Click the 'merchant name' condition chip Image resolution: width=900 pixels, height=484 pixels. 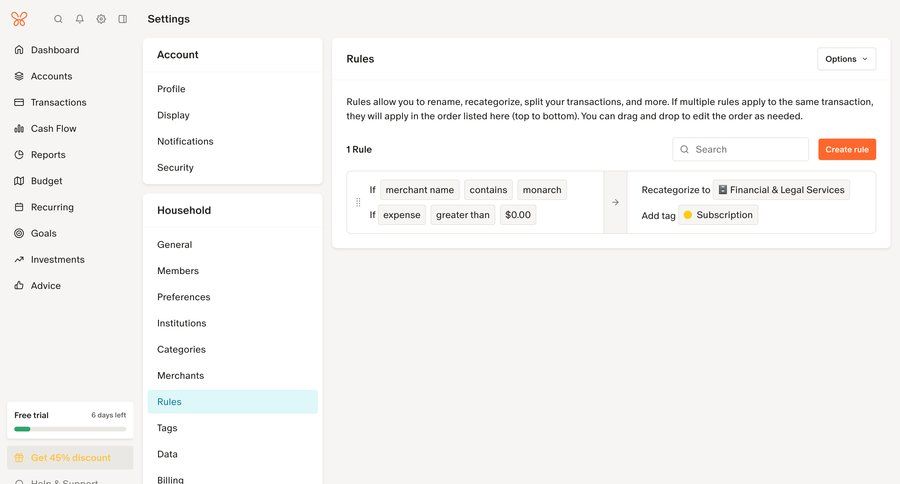point(420,189)
